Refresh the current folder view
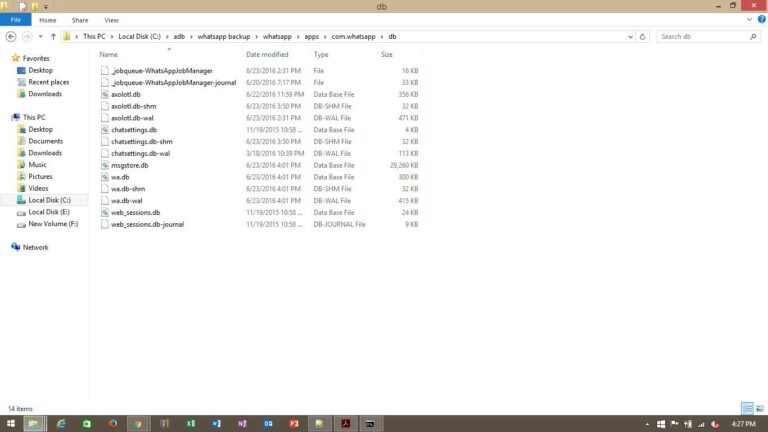Viewport: 768px width, 432px height. pyautogui.click(x=645, y=37)
